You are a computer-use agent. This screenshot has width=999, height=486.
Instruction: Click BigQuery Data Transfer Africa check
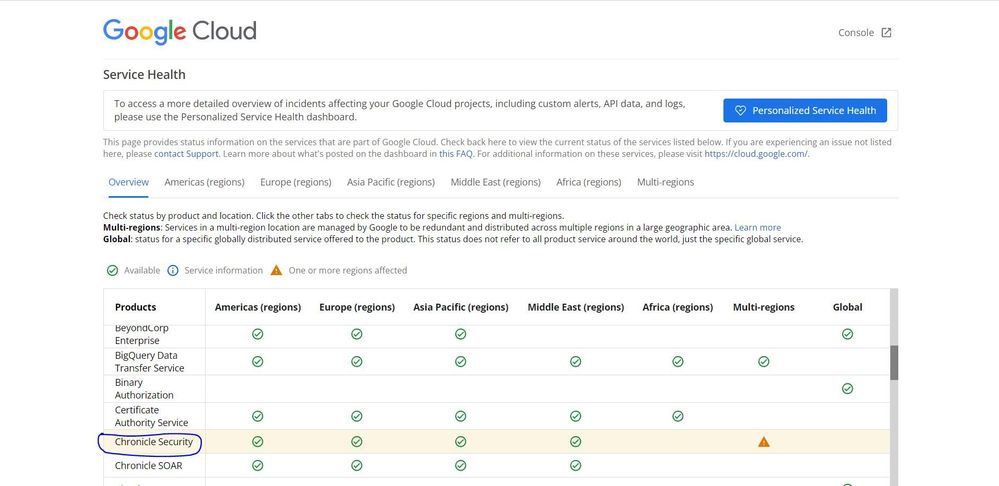tap(678, 361)
